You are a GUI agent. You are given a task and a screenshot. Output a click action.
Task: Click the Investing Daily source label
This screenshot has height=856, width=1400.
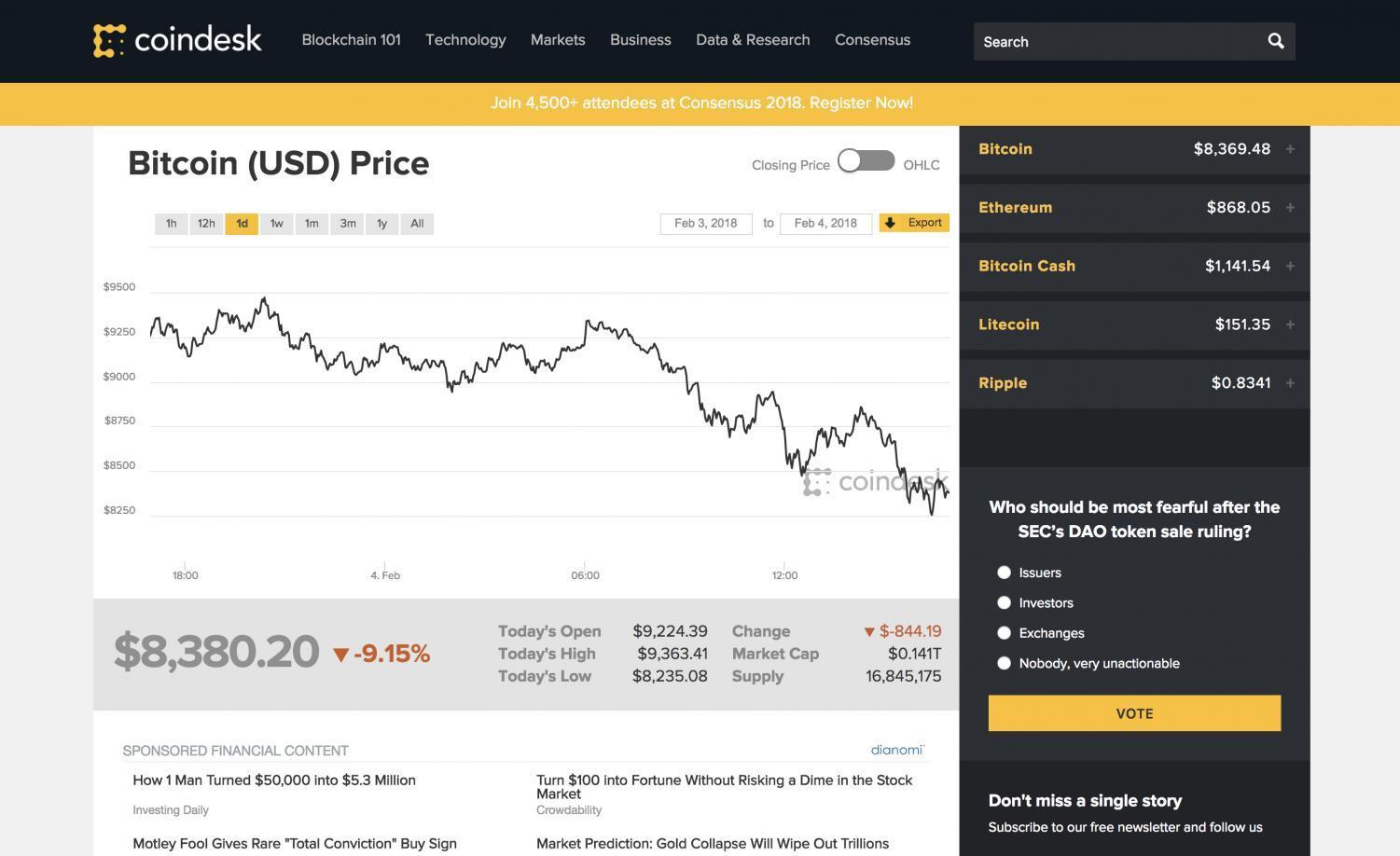coord(171,810)
